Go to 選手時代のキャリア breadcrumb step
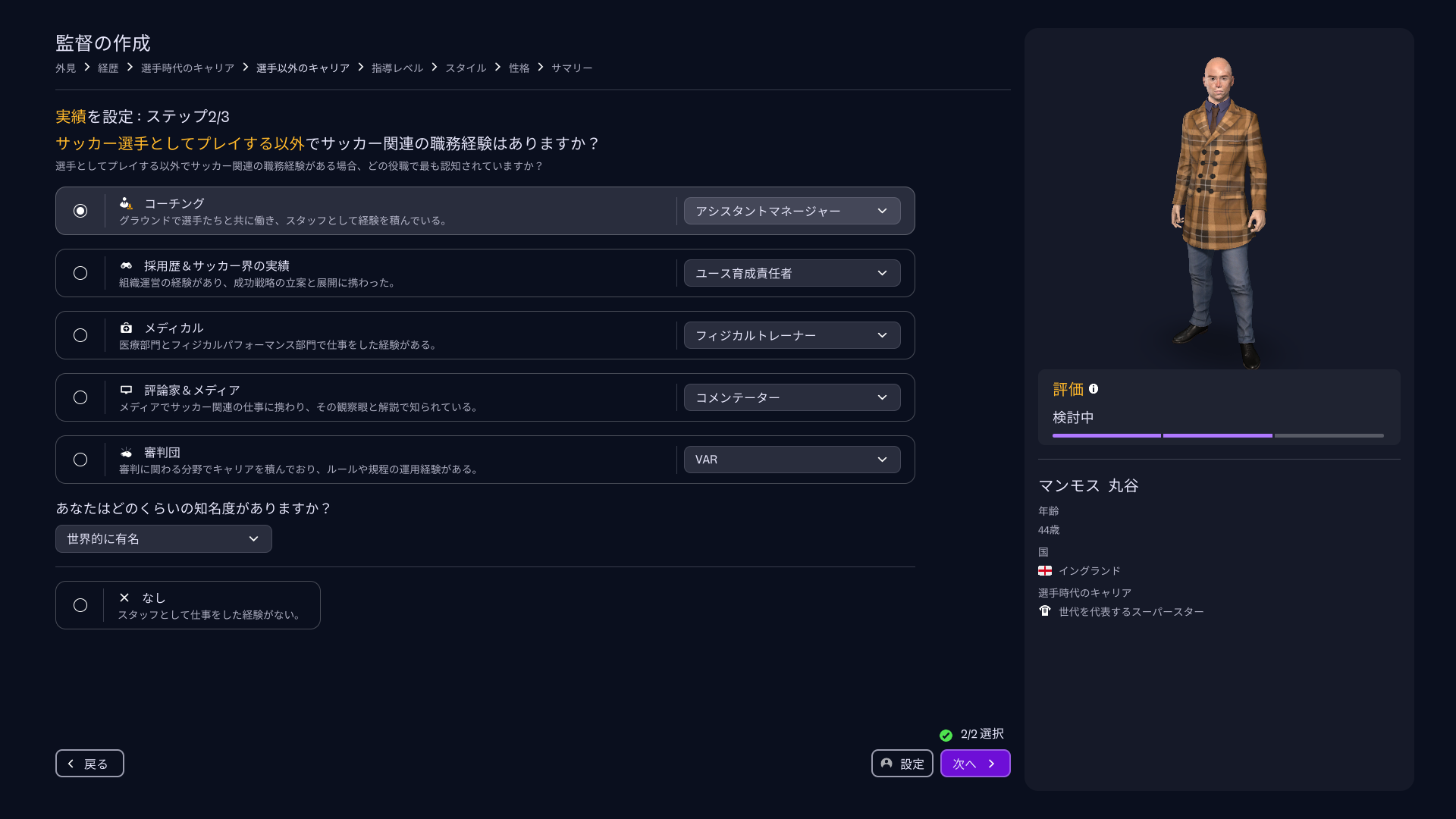The image size is (1456, 819). [187, 68]
